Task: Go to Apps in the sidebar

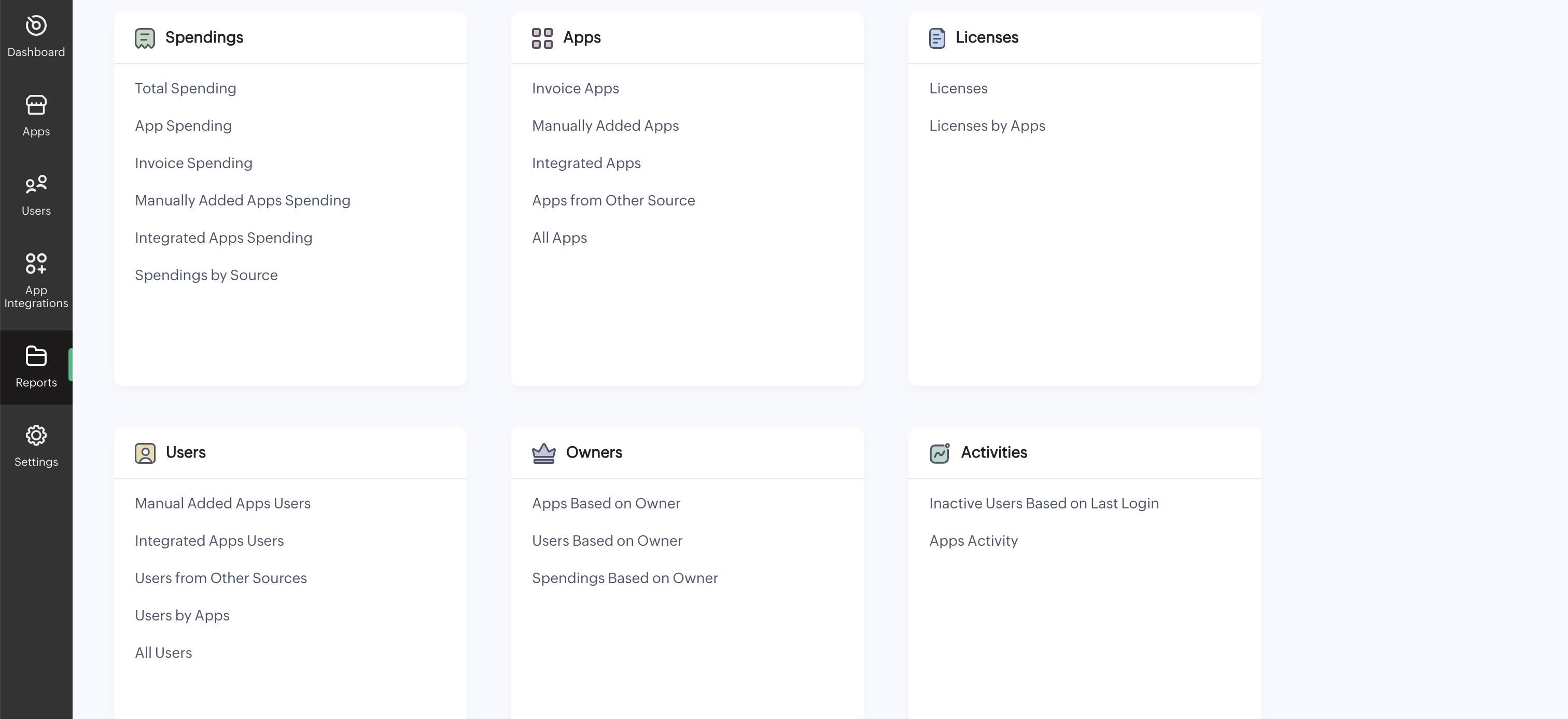Action: pyautogui.click(x=36, y=115)
